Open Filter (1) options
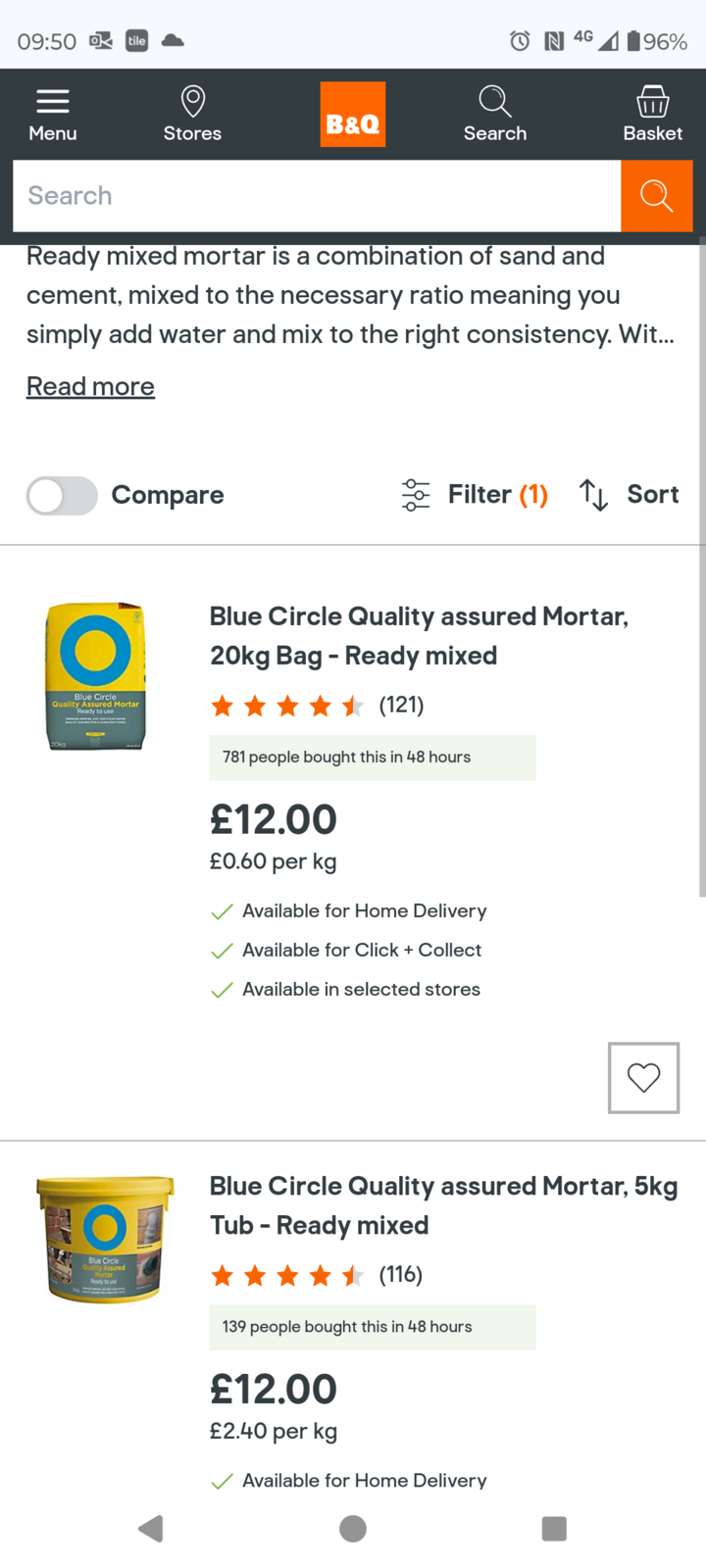The height and width of the screenshot is (1568, 706). coord(476,495)
